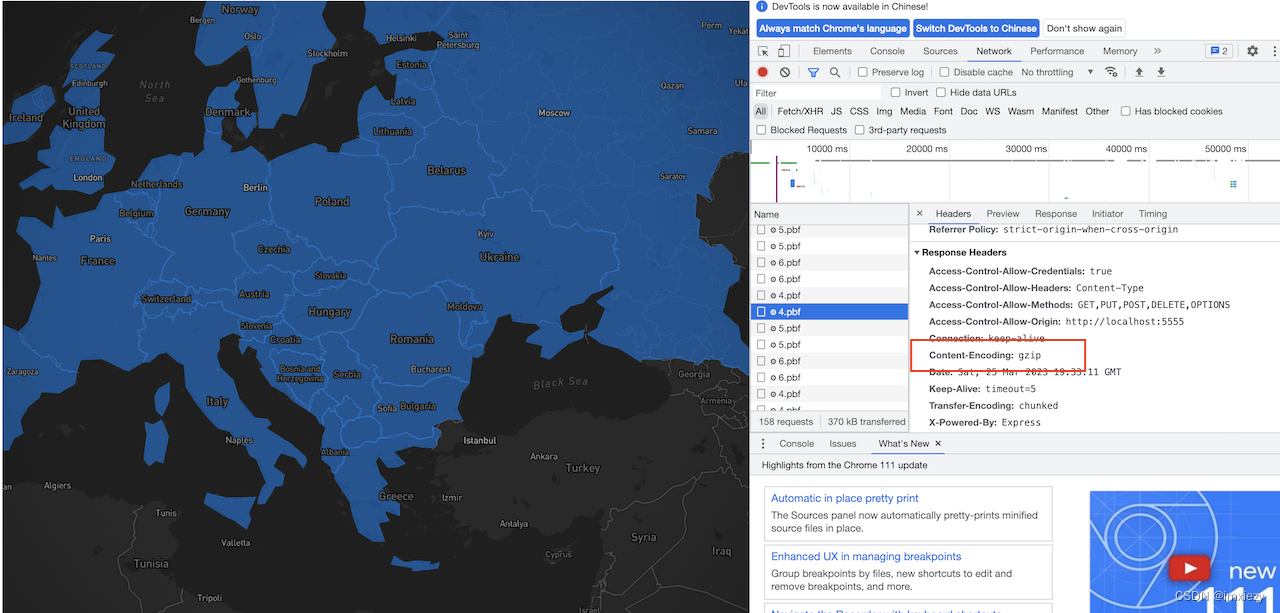
Task: Play the What's New YouTube video
Action: [1189, 569]
